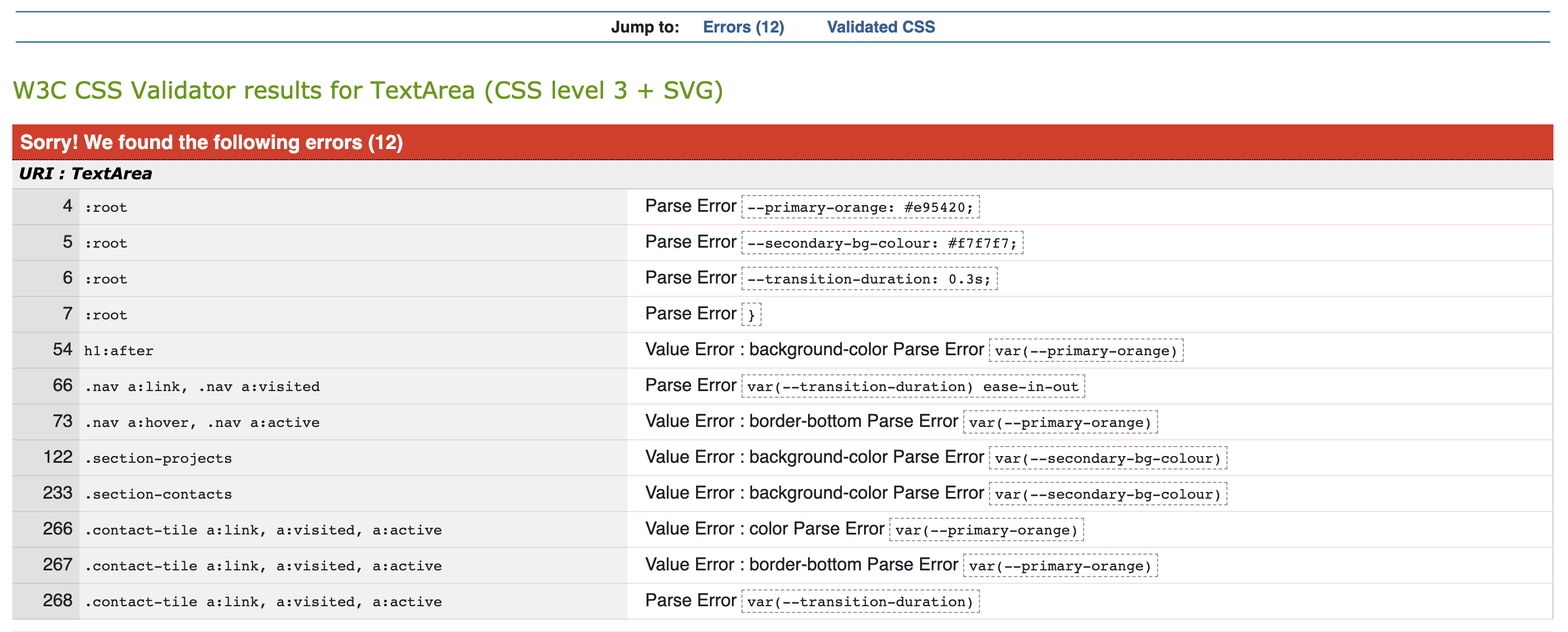
Task: Click the var(--transition-duration) snippet on line 268
Action: coord(860,601)
